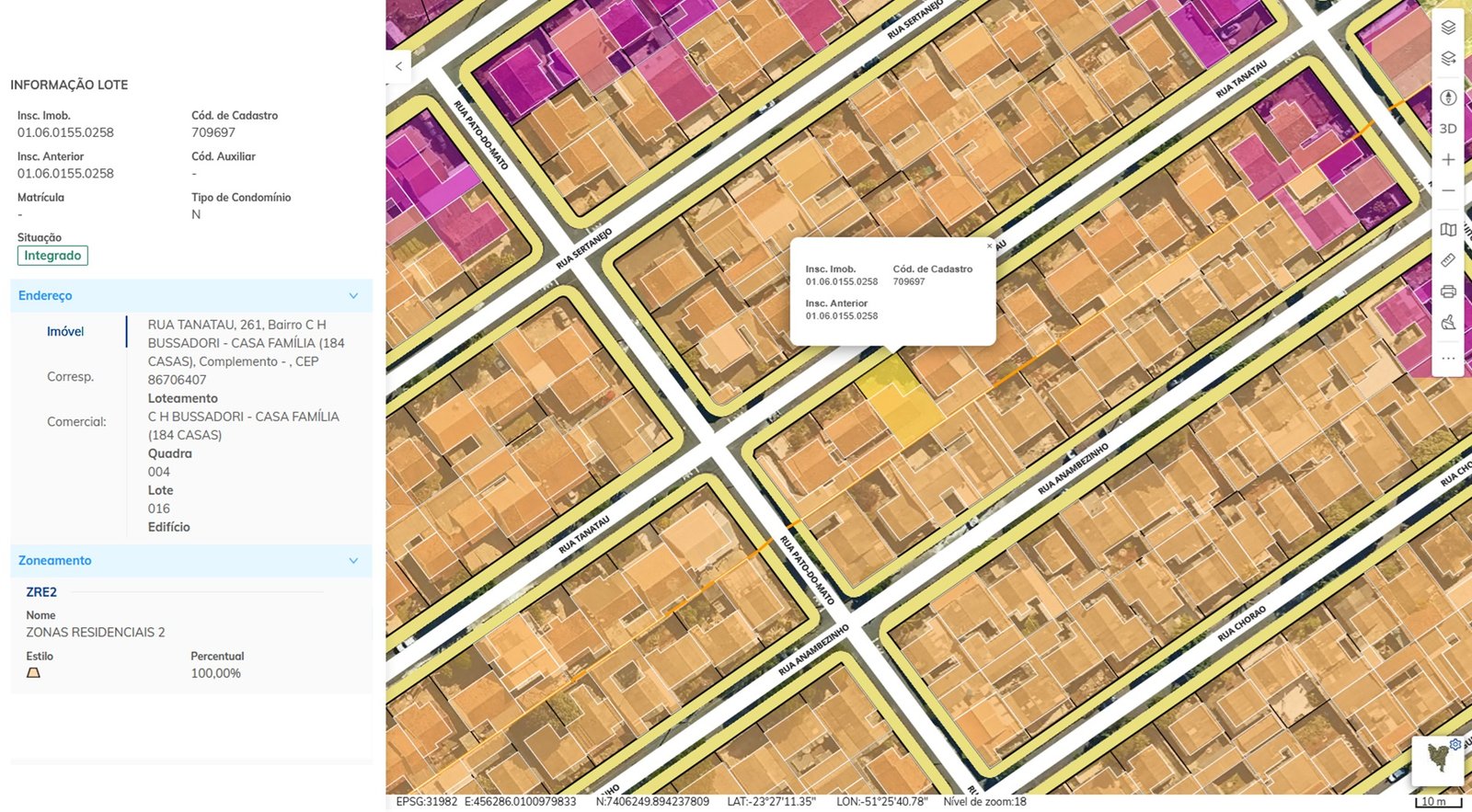The height and width of the screenshot is (812, 1472).
Task: Open the layer export stack icon
Action: click(1448, 59)
